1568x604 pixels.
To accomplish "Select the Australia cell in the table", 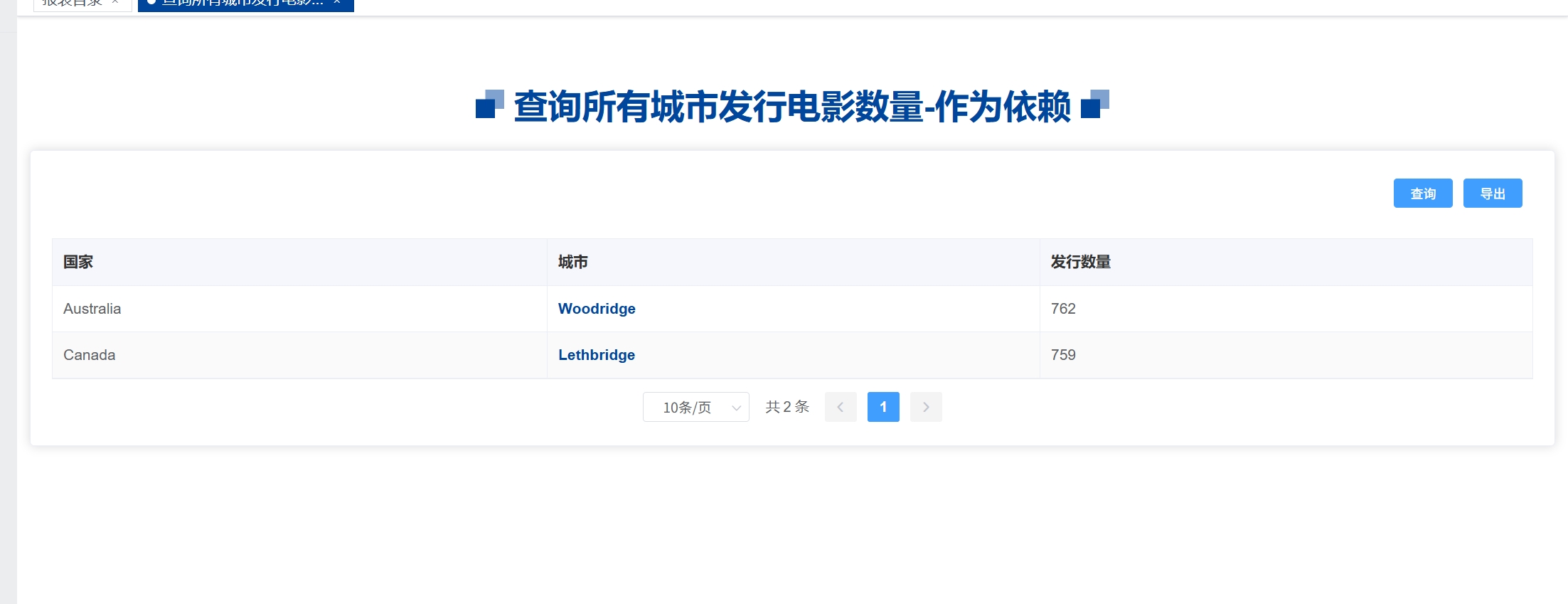I will (92, 309).
